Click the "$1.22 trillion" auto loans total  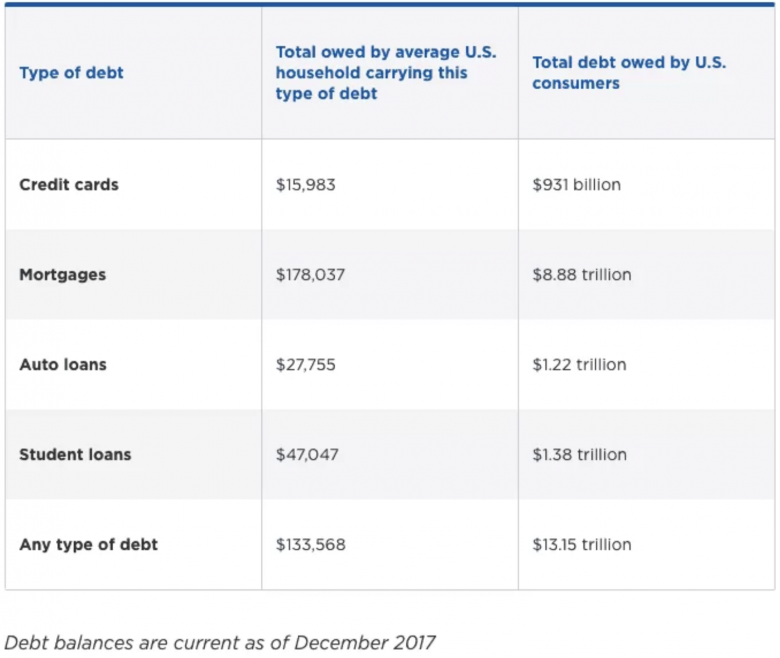click(579, 365)
